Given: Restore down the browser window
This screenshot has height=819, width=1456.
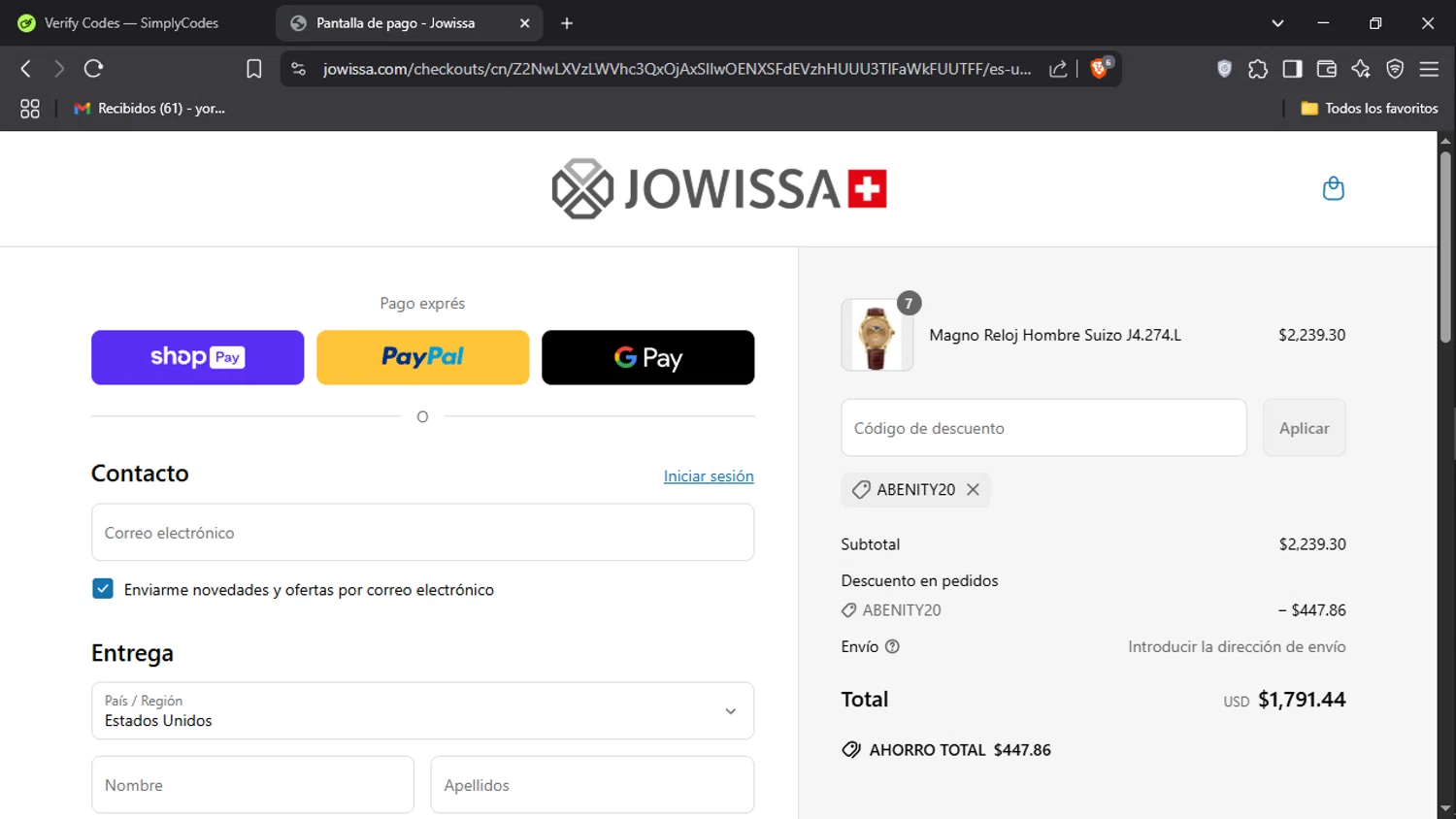Looking at the screenshot, I should tap(1375, 23).
